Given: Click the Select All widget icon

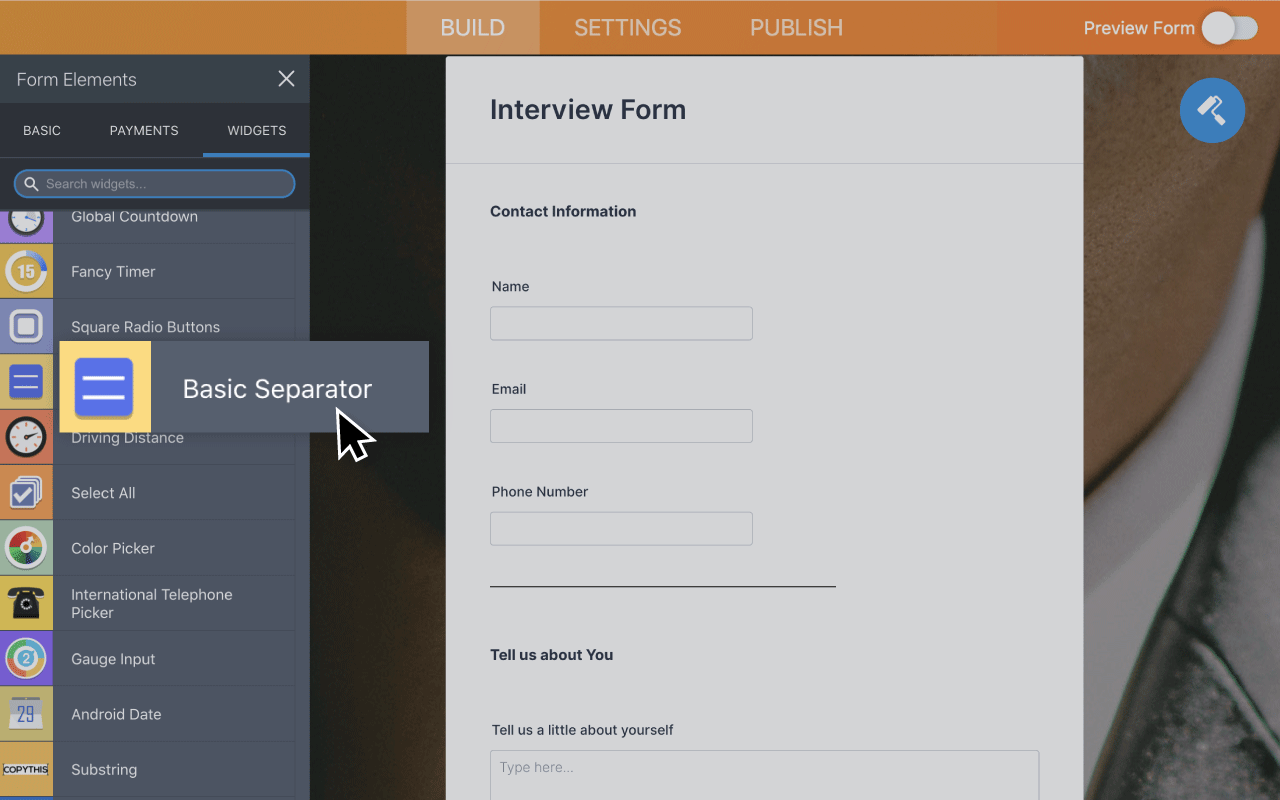Looking at the screenshot, I should (x=27, y=492).
